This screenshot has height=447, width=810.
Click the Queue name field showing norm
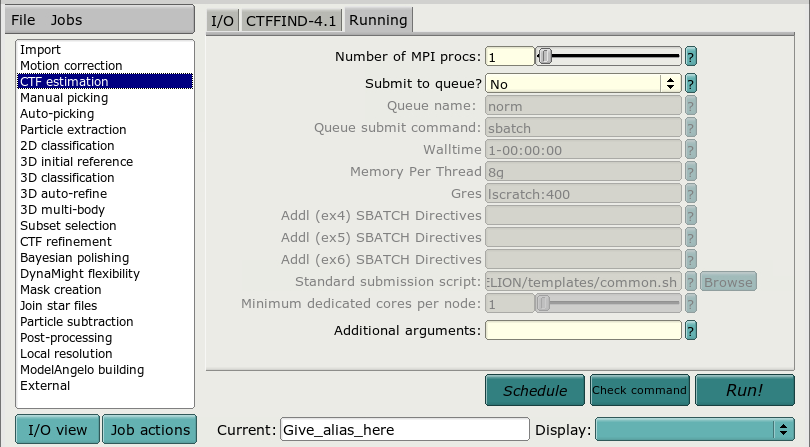tap(583, 106)
